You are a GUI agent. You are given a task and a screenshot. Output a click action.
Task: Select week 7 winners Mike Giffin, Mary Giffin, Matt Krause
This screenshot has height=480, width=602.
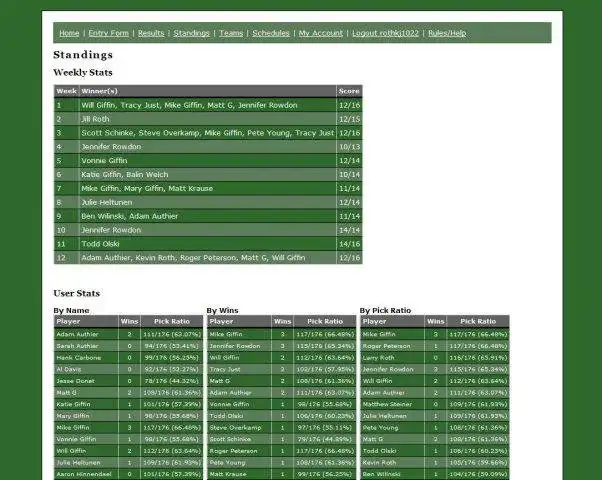147,189
